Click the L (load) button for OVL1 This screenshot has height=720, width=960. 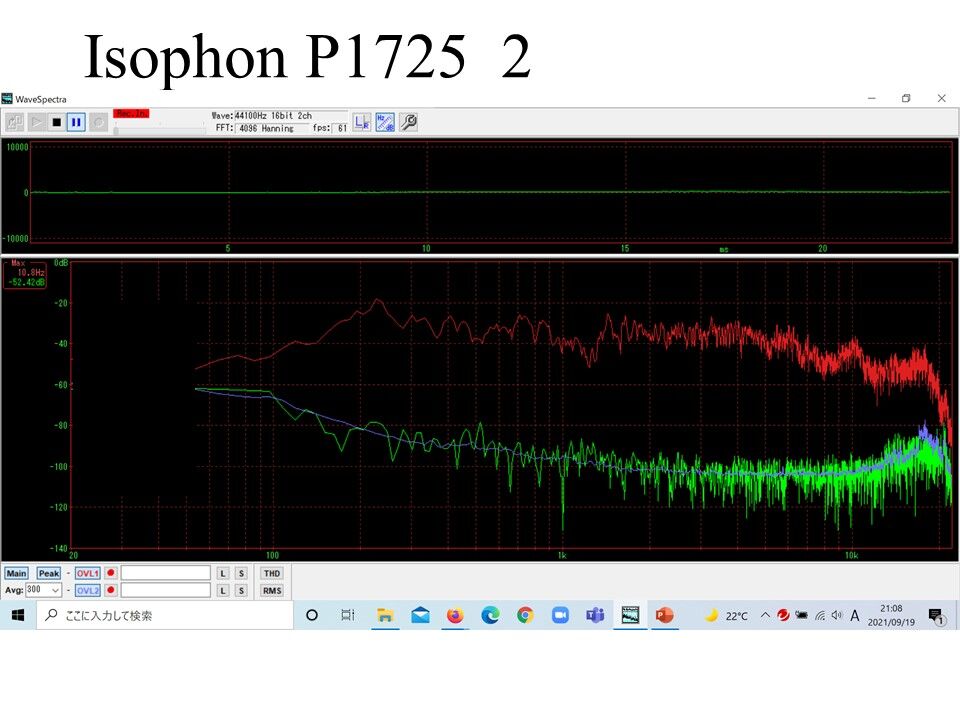pyautogui.click(x=223, y=574)
